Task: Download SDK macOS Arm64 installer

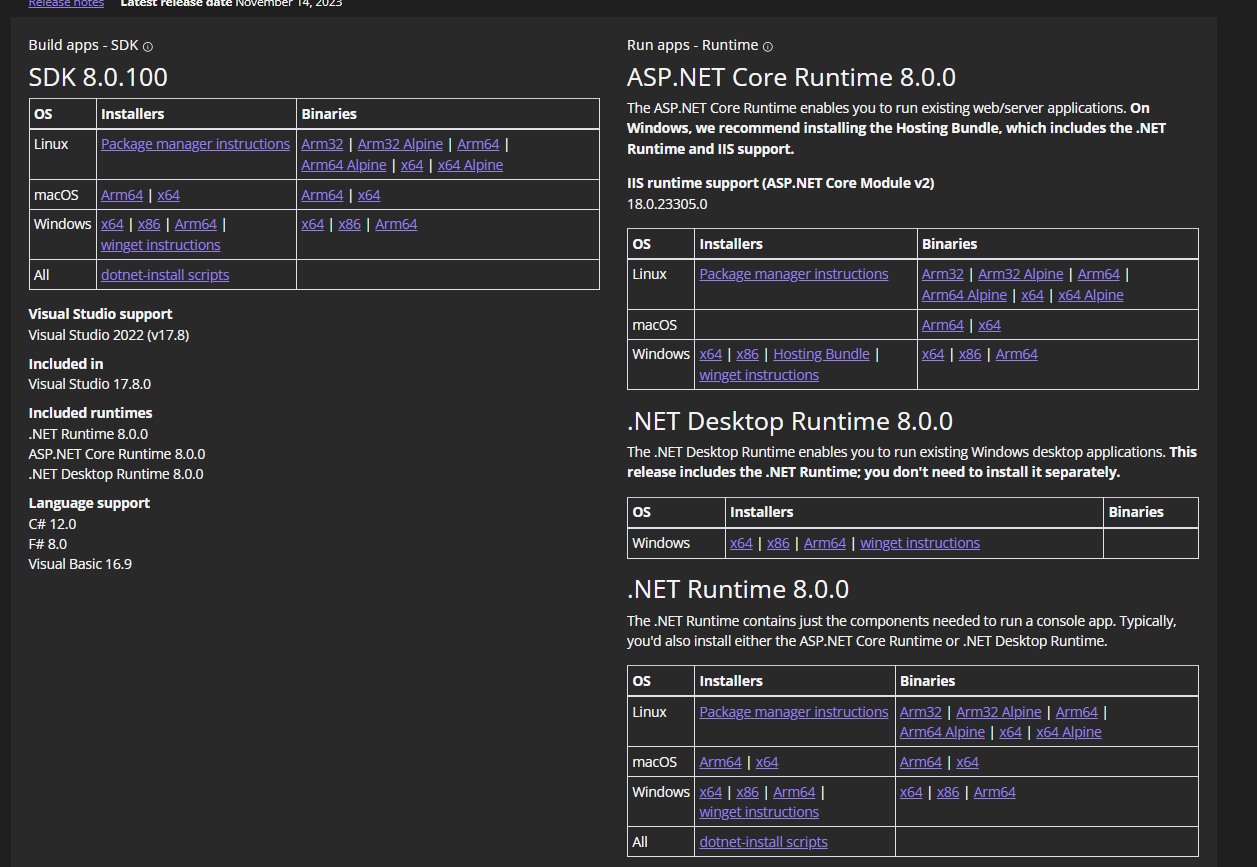Action: (x=122, y=195)
